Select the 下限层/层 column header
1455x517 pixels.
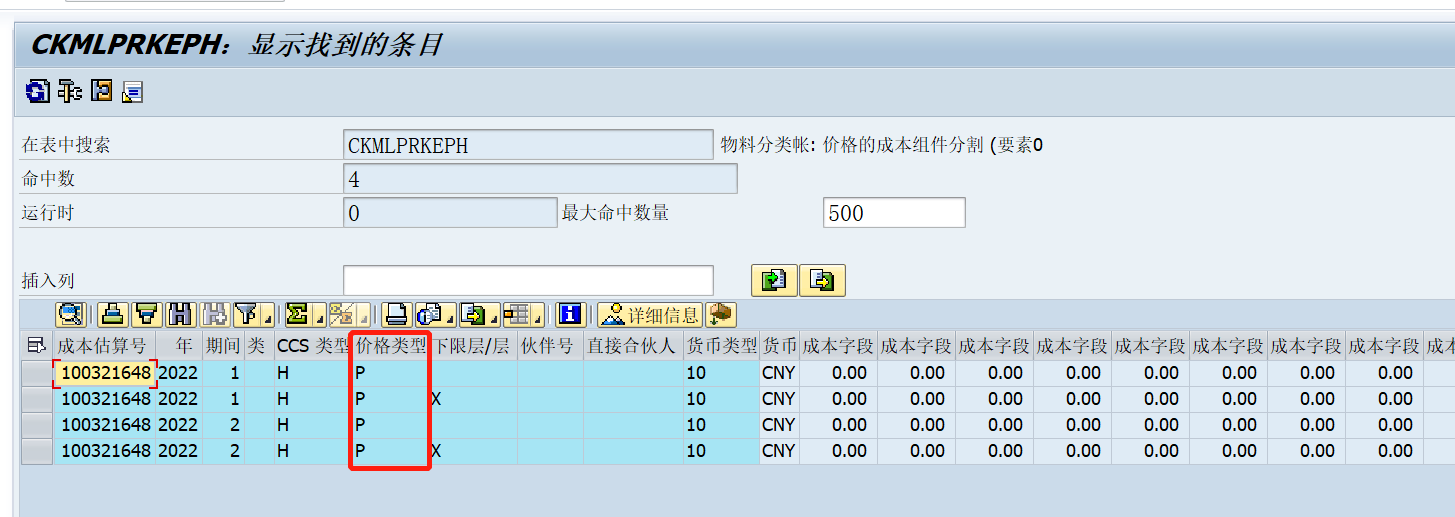[x=472, y=346]
